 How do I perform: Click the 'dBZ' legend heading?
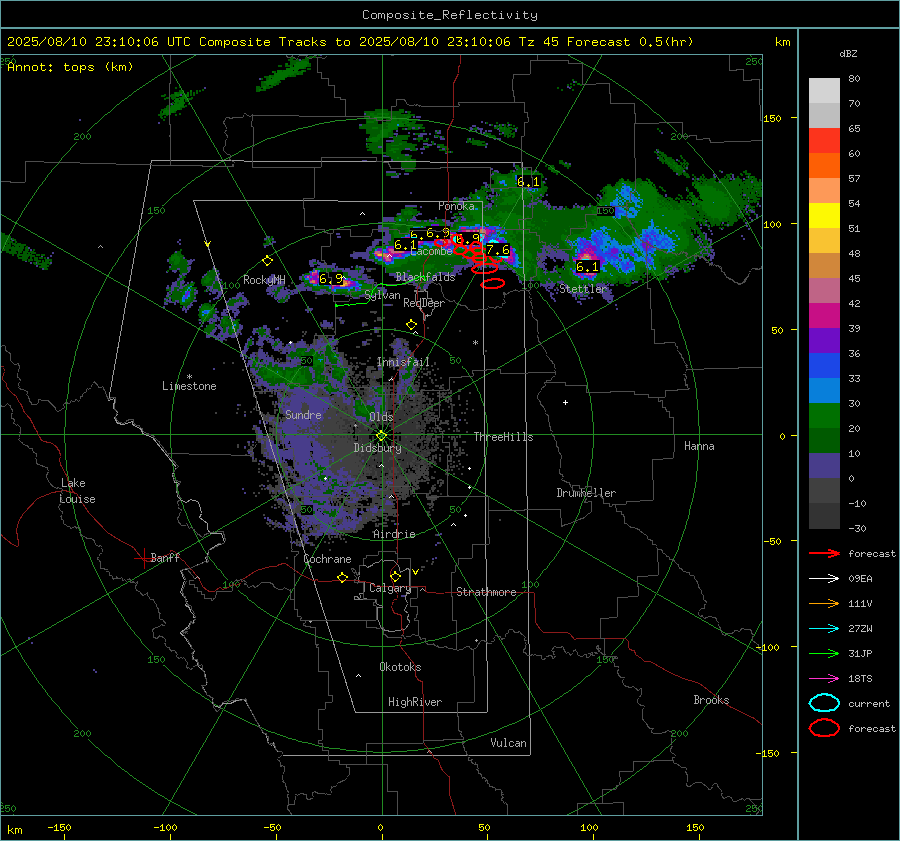pyautogui.click(x=848, y=53)
